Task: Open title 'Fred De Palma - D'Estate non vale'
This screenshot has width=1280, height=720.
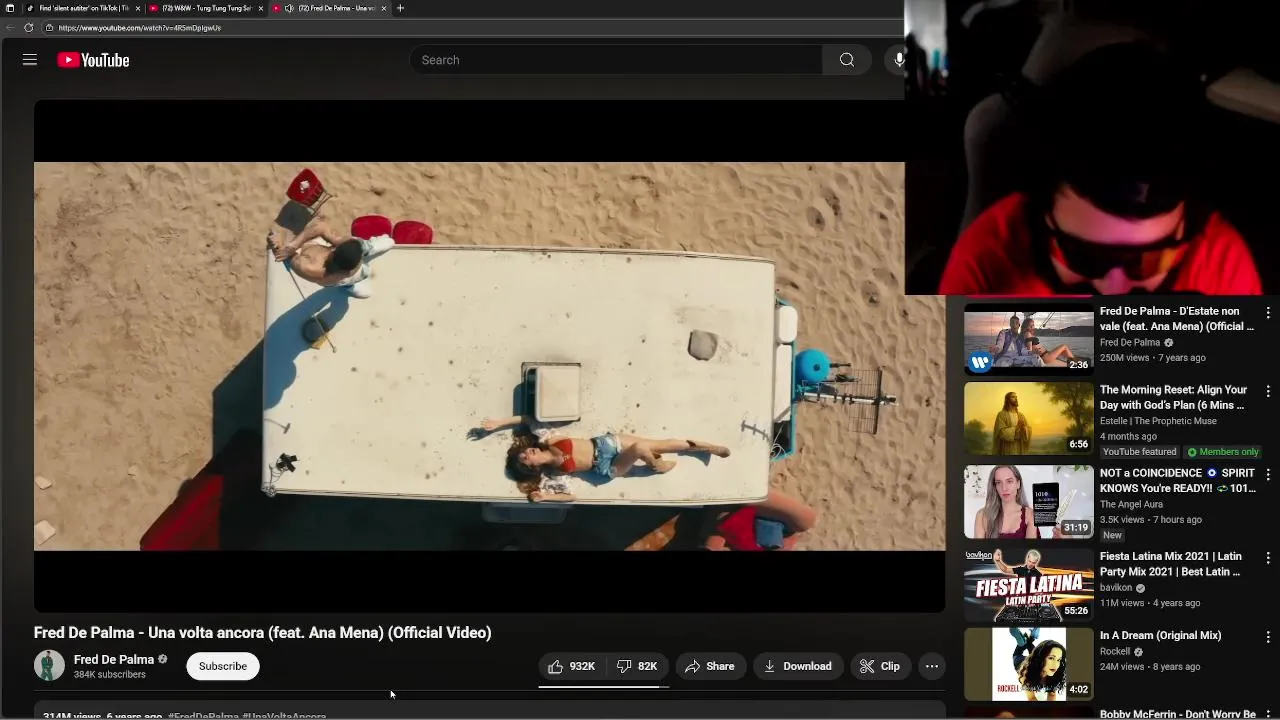Action: pyautogui.click(x=1177, y=319)
